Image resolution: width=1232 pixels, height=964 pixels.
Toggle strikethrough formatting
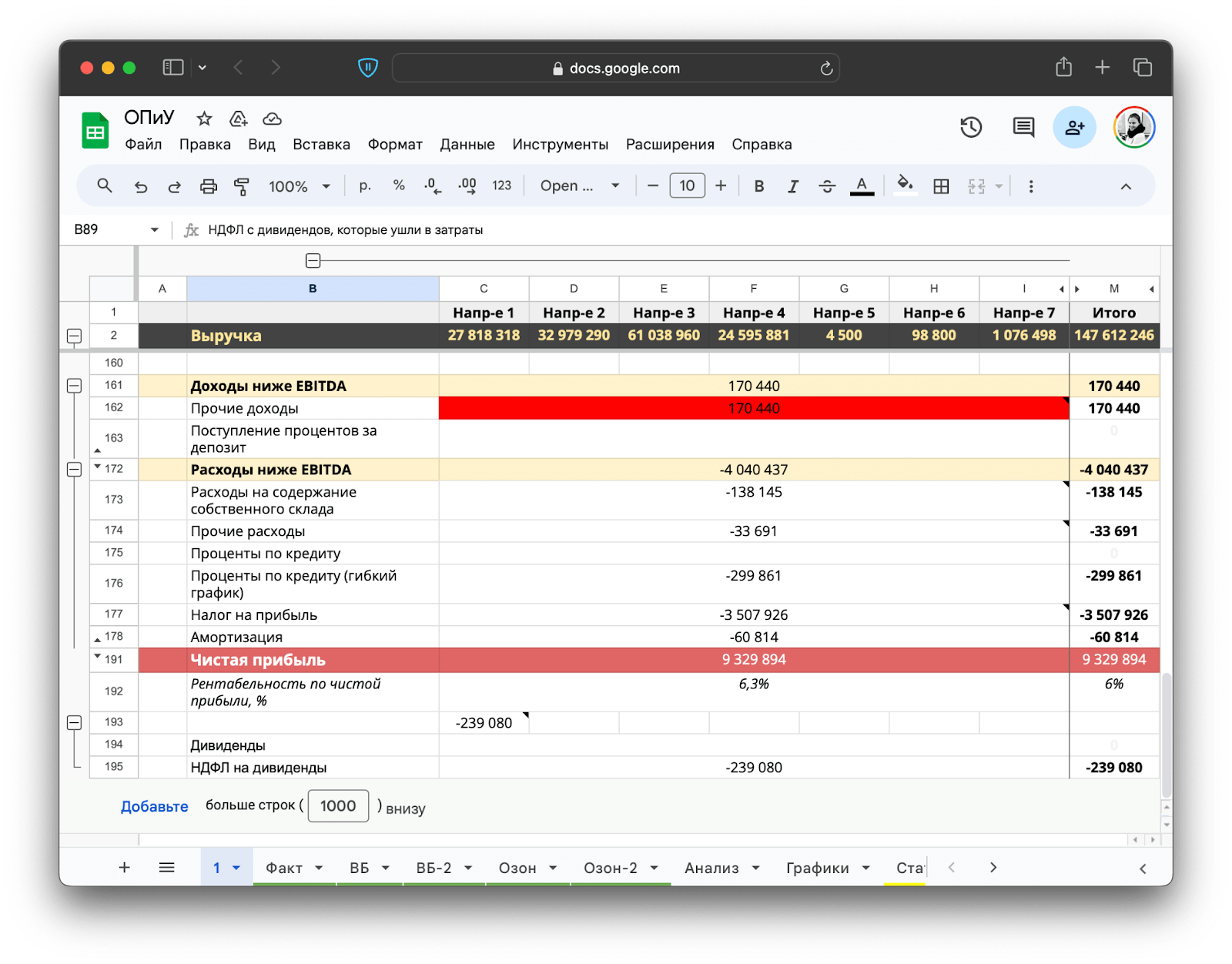(x=827, y=186)
